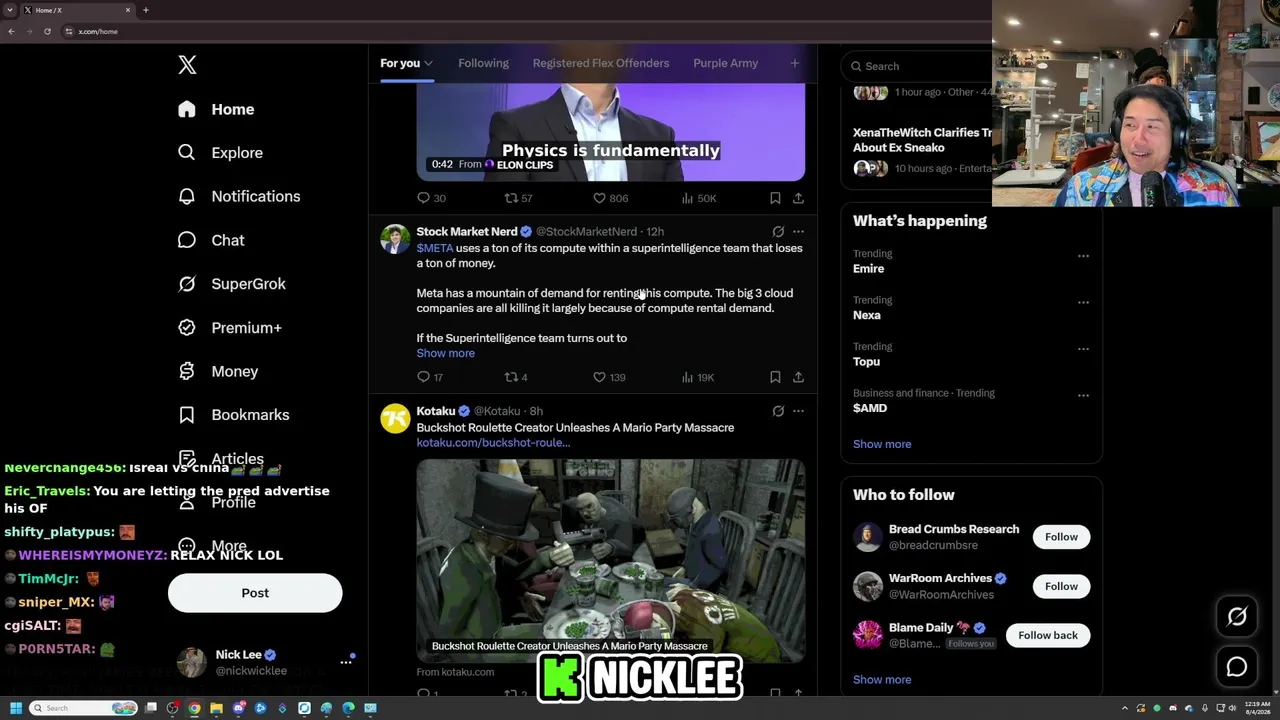Add a new timeline tab with plus icon
Screen dimensions: 1280x720
click(x=795, y=63)
